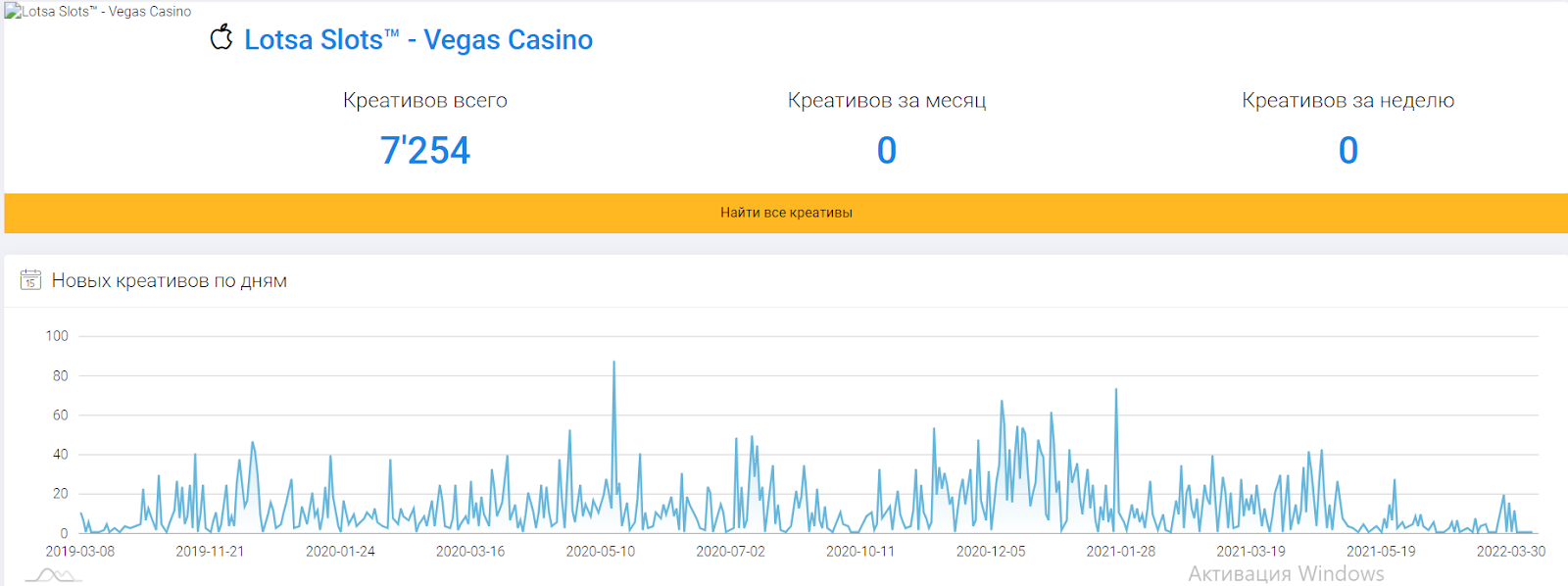
Task: Click the small chart icon below the graph
Action: point(53,575)
